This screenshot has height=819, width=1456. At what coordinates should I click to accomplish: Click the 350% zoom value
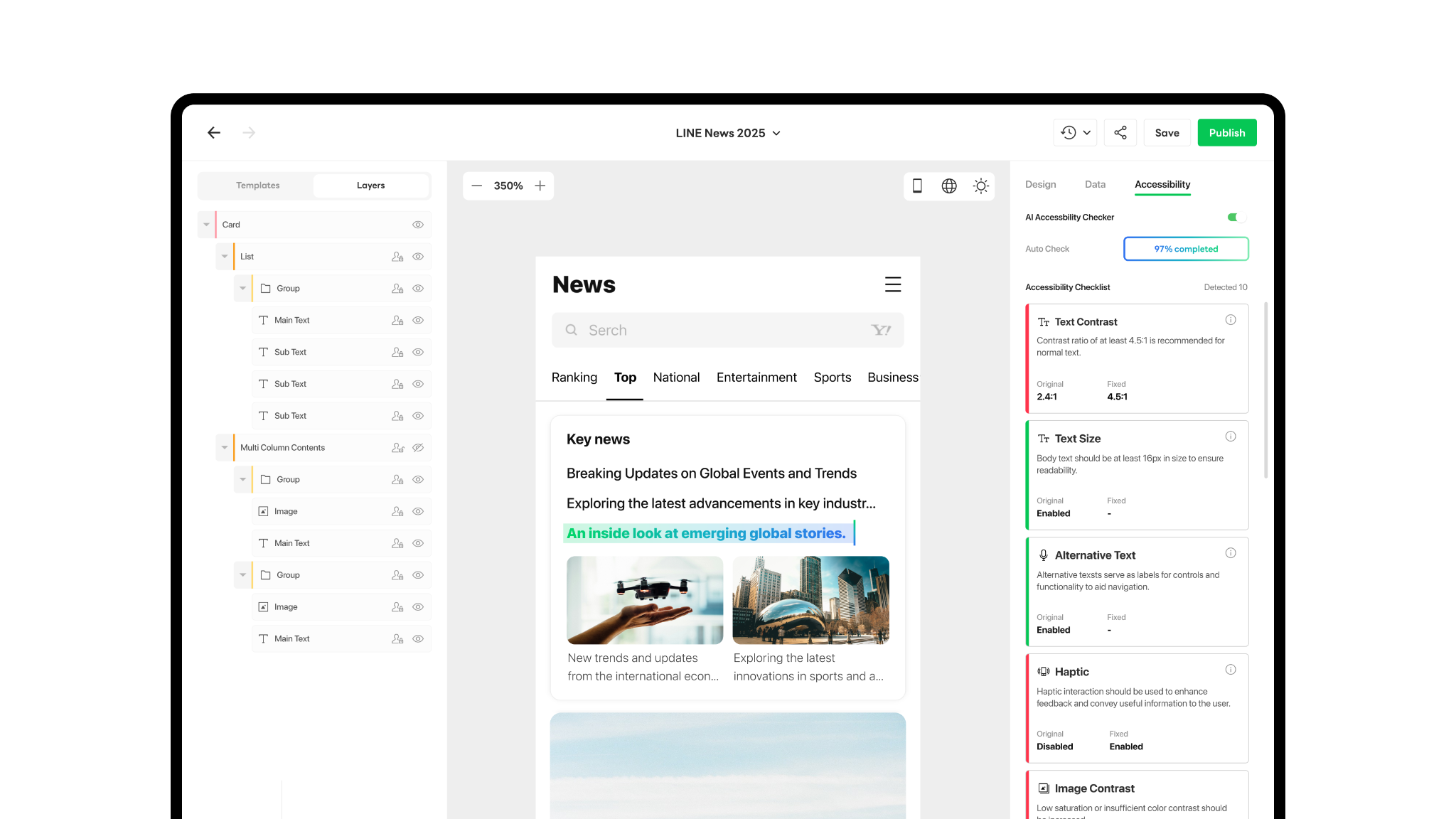[x=508, y=186]
